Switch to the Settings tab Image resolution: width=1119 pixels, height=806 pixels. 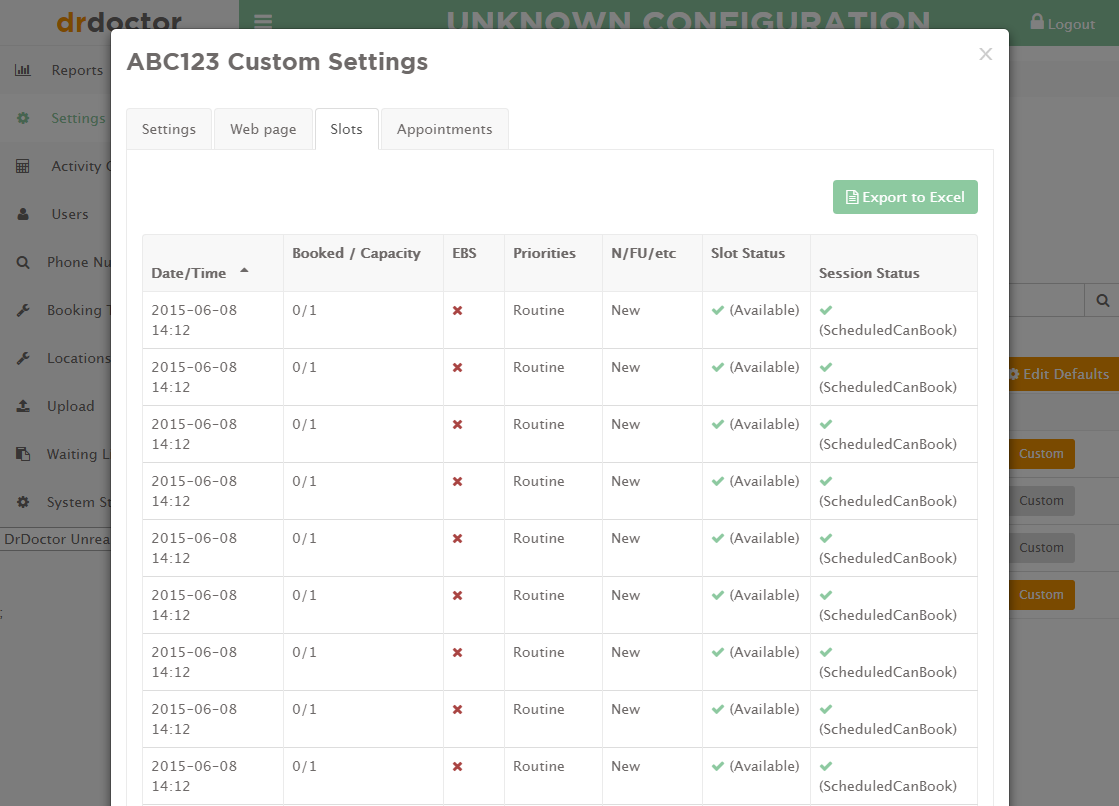169,129
